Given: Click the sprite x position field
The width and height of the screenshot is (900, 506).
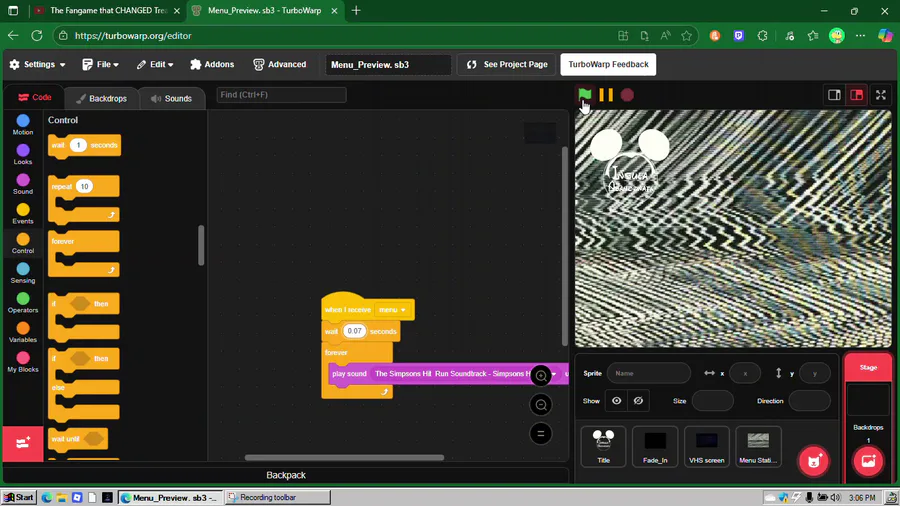Looking at the screenshot, I should (x=745, y=373).
